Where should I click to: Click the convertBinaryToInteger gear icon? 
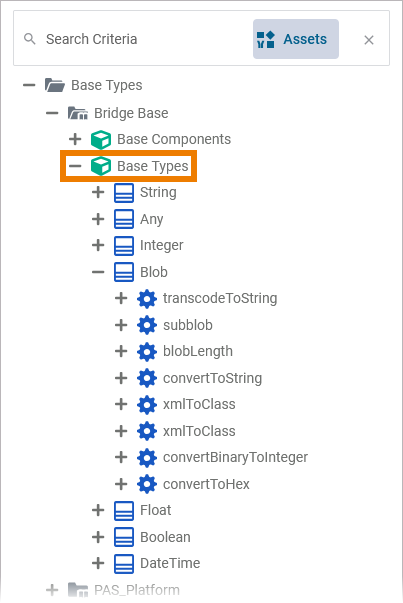(147, 458)
